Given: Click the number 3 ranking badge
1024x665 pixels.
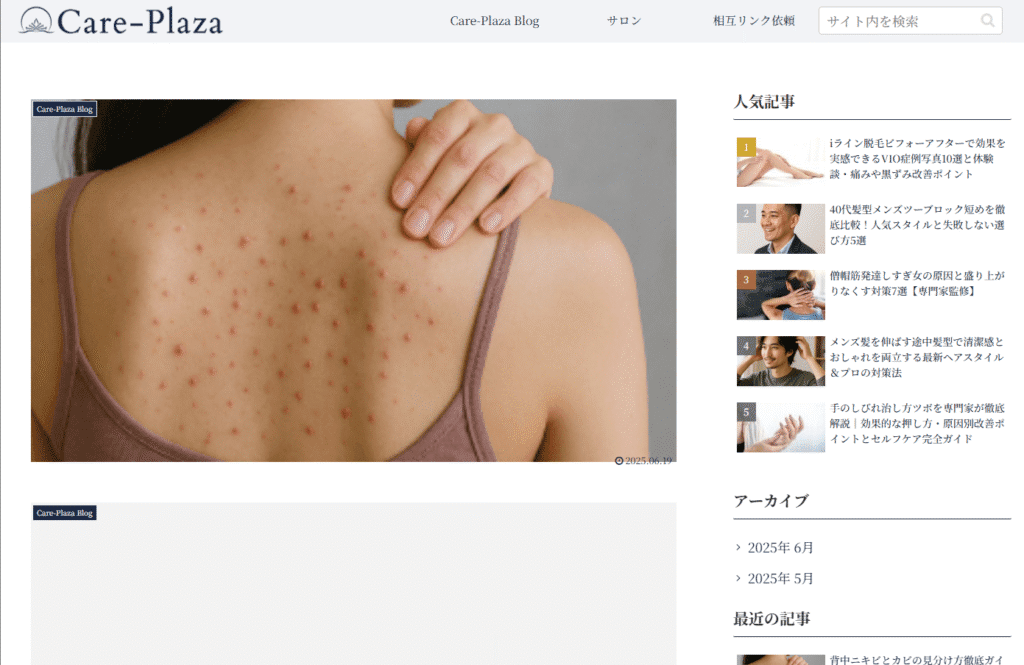Looking at the screenshot, I should [x=746, y=280].
